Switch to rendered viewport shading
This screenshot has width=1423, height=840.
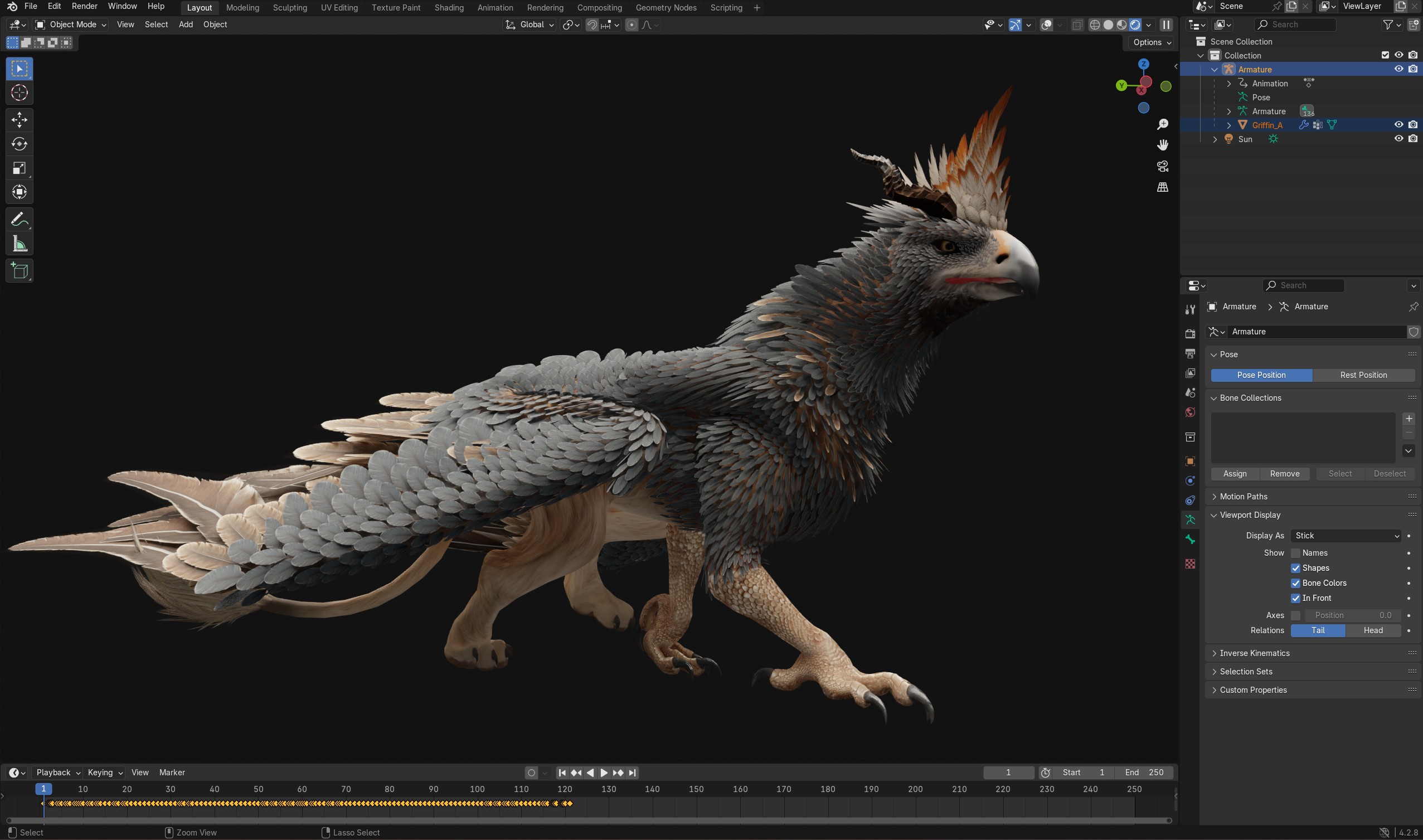pos(1135,25)
